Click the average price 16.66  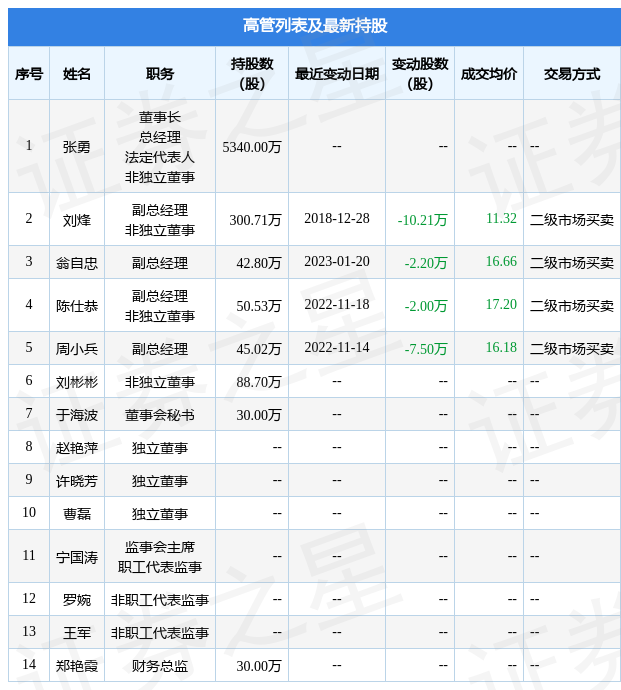(501, 261)
